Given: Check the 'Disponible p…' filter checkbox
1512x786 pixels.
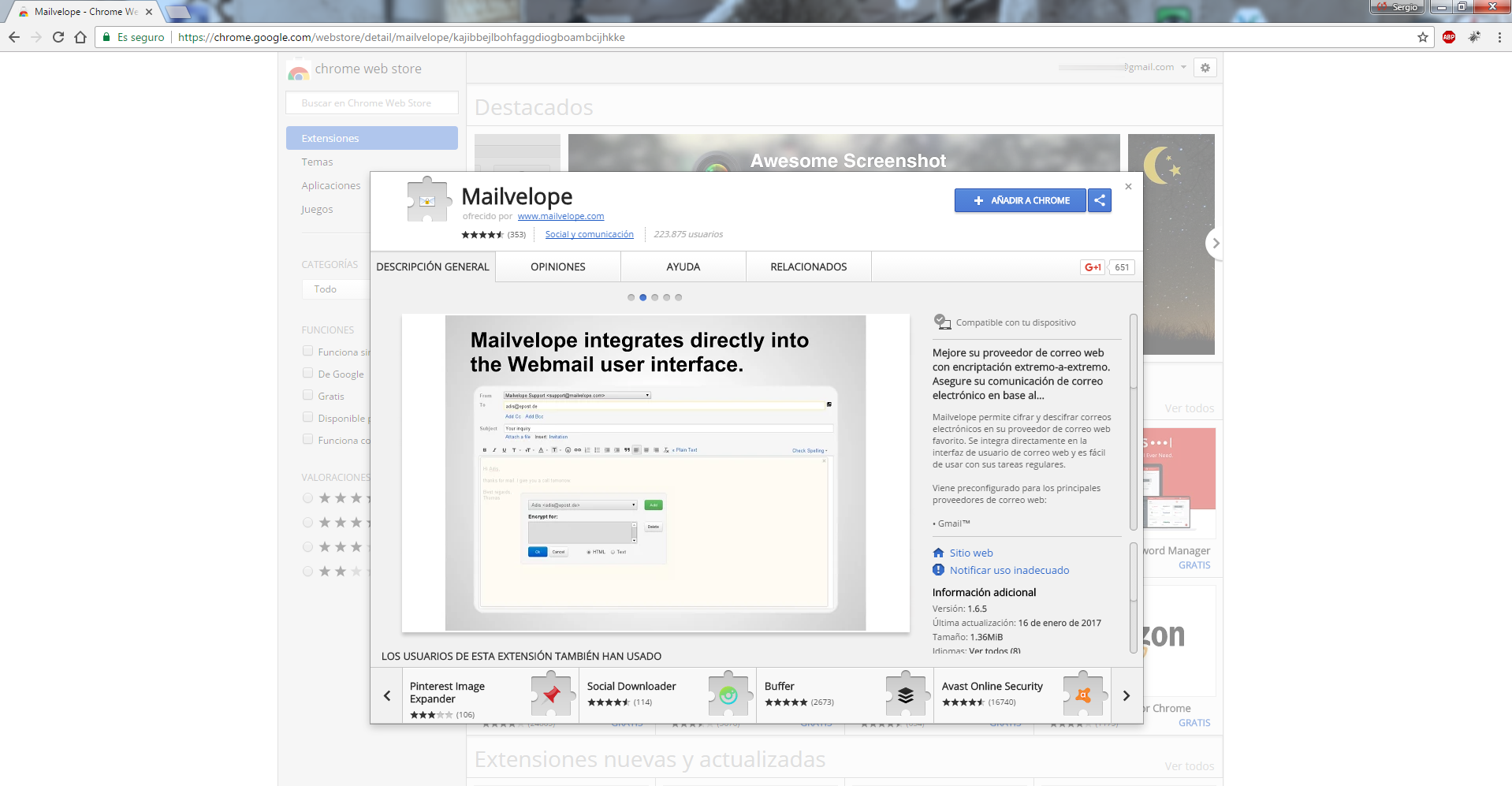Looking at the screenshot, I should click(x=308, y=418).
